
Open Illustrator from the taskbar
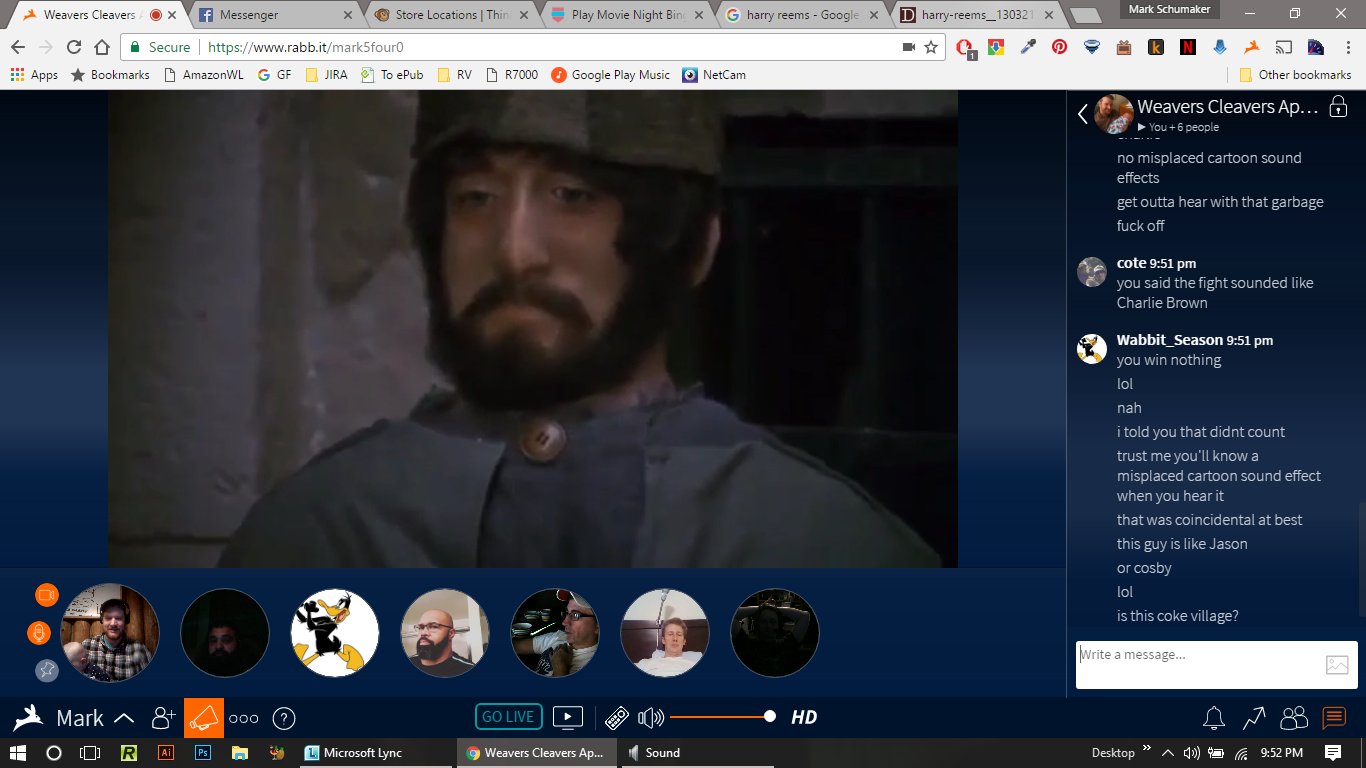(x=166, y=753)
